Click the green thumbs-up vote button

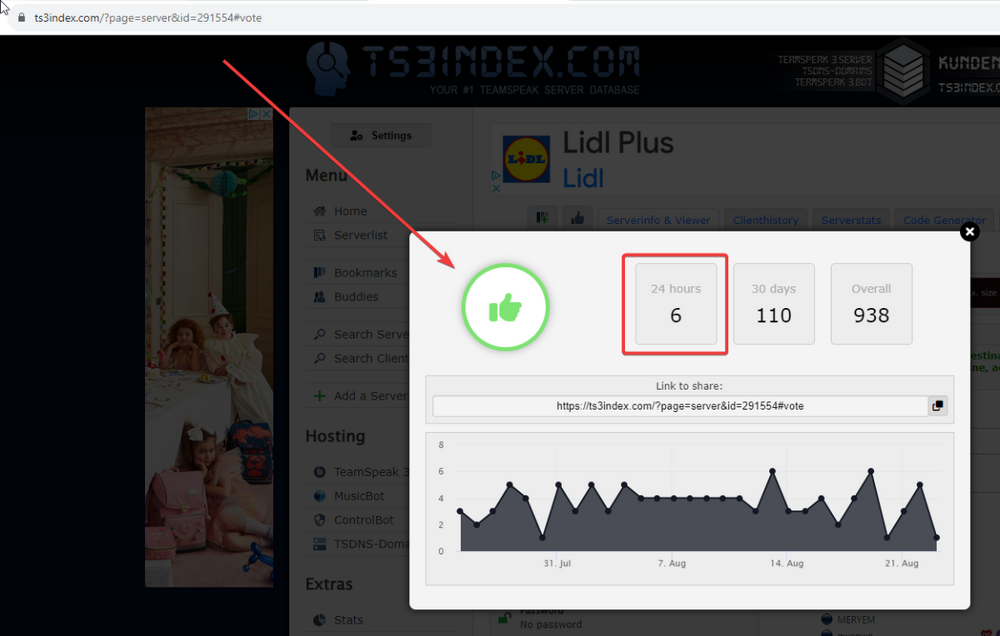[505, 307]
